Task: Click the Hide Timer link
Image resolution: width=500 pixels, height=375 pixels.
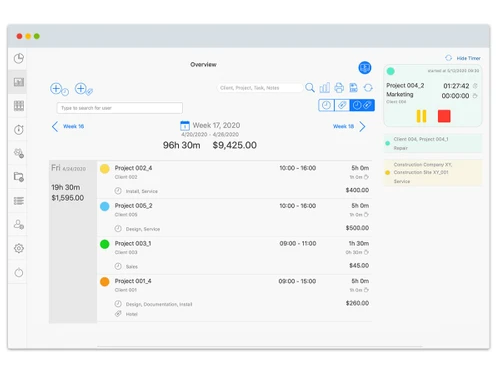Action: (468, 58)
